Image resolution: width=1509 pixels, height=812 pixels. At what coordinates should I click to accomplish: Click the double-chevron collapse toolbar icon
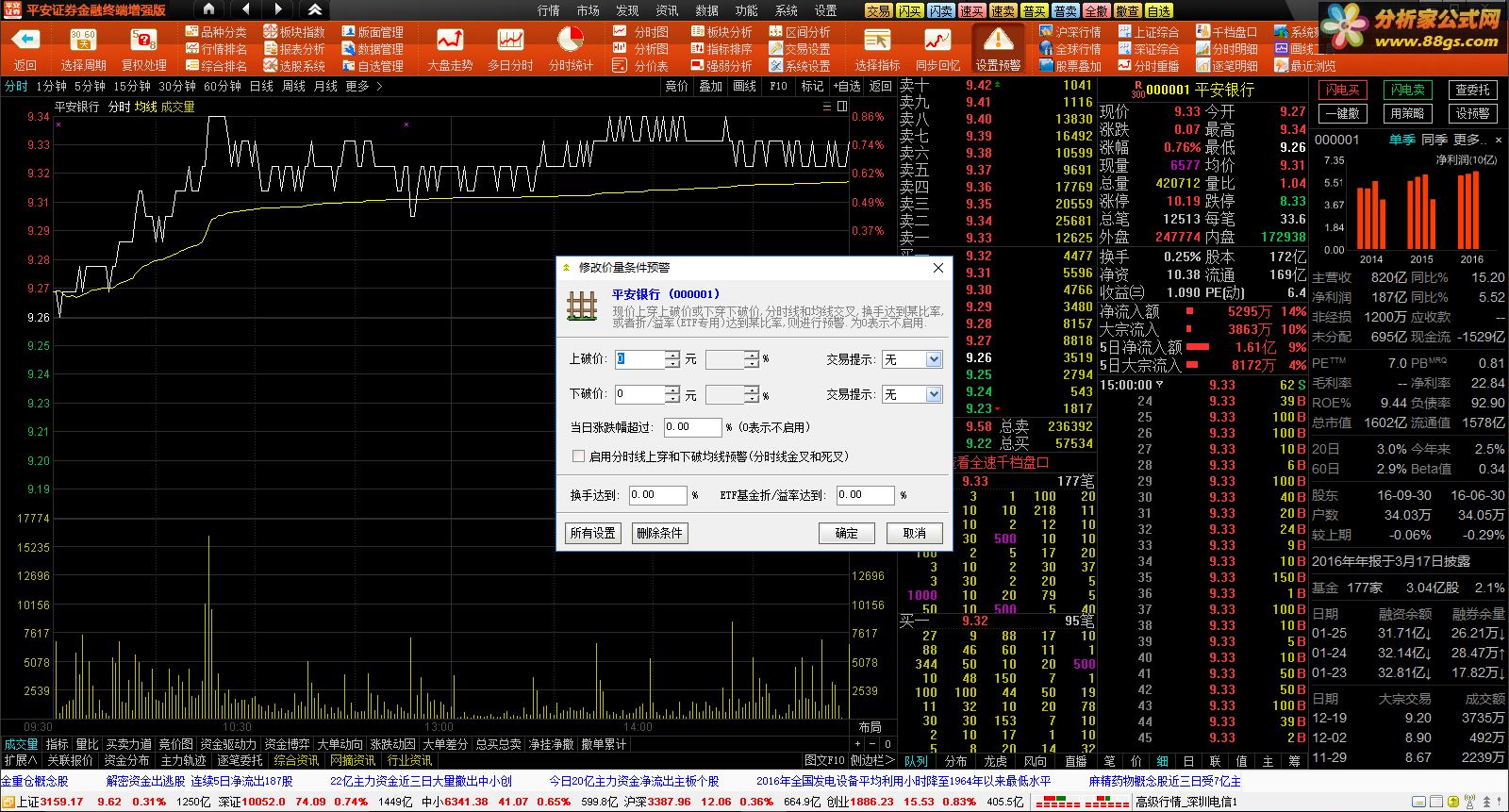315,9
